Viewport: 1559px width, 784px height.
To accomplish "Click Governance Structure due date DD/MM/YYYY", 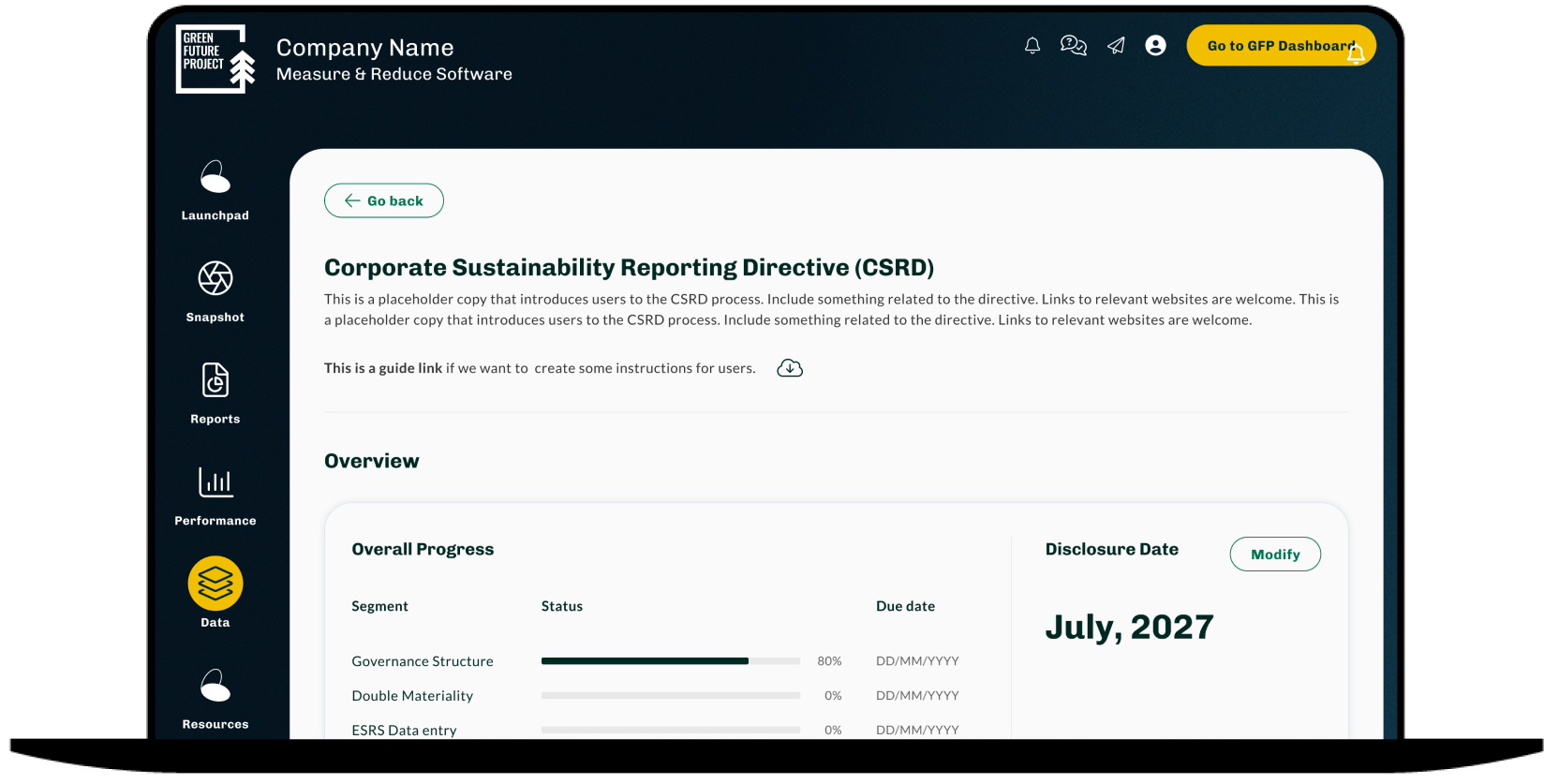I will coord(917,661).
